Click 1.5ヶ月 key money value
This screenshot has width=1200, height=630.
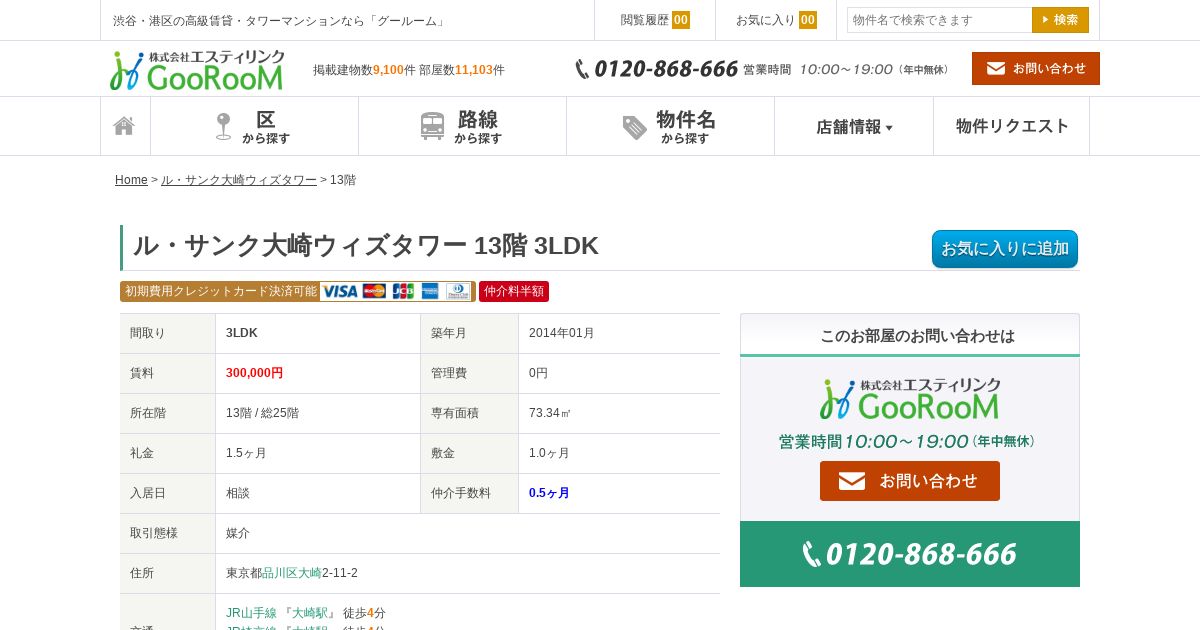(246, 453)
